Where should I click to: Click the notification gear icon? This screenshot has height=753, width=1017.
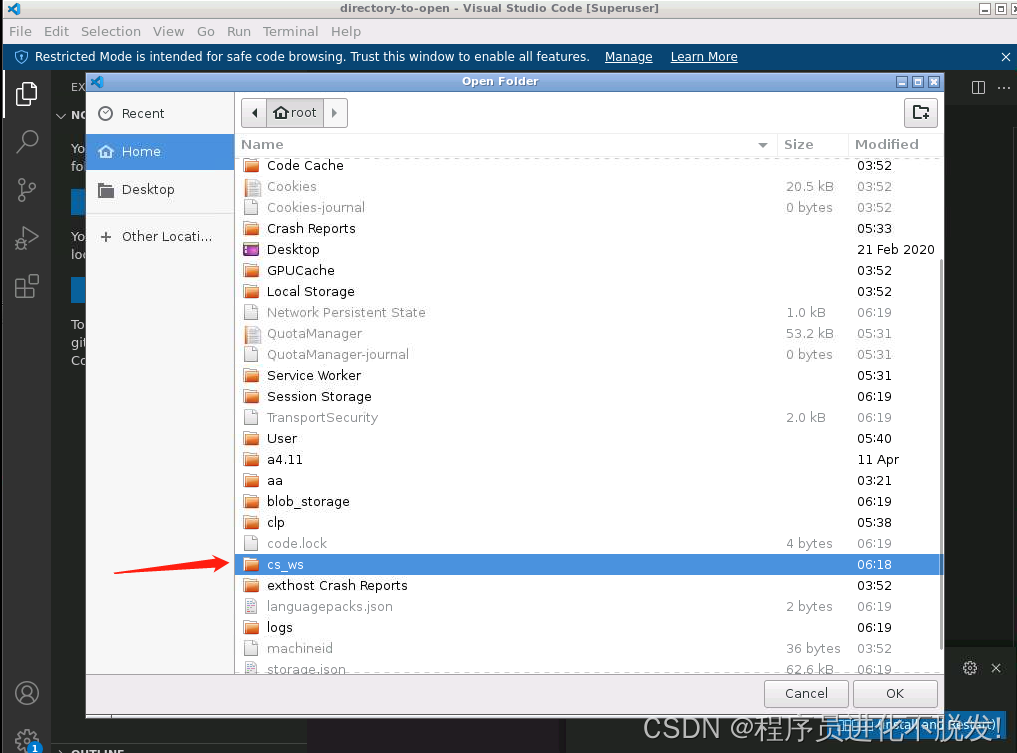point(970,668)
